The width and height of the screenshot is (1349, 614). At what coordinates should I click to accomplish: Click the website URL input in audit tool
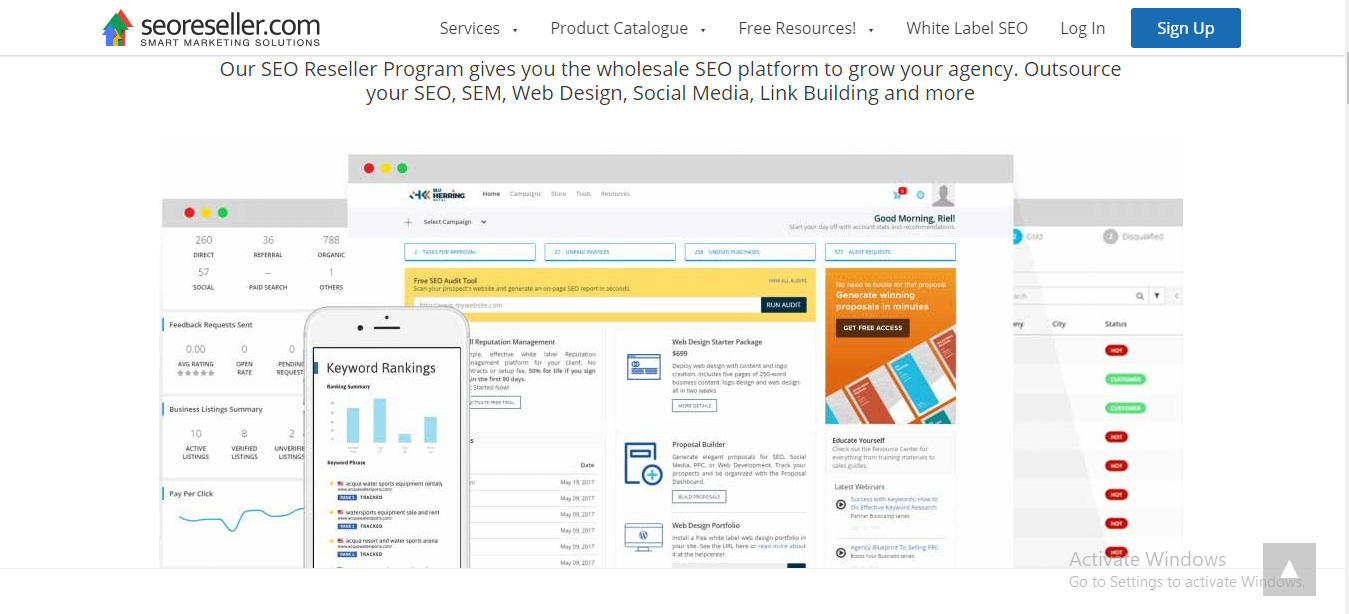(586, 305)
